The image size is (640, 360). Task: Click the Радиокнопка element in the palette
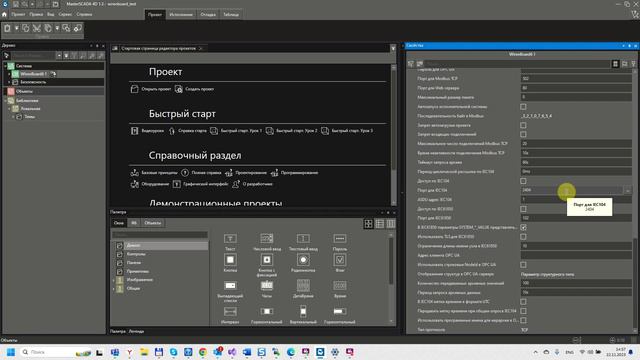(x=303, y=262)
